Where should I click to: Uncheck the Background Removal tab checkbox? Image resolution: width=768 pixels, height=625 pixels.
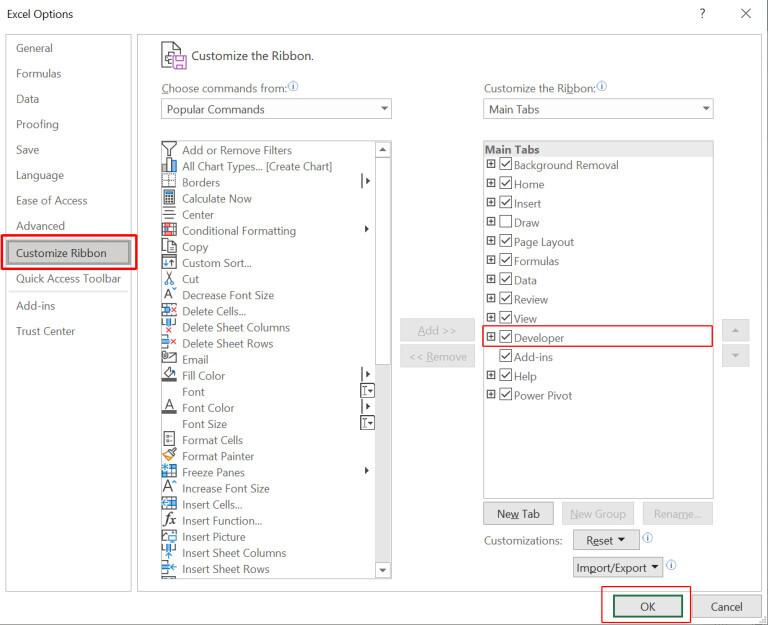[x=505, y=164]
